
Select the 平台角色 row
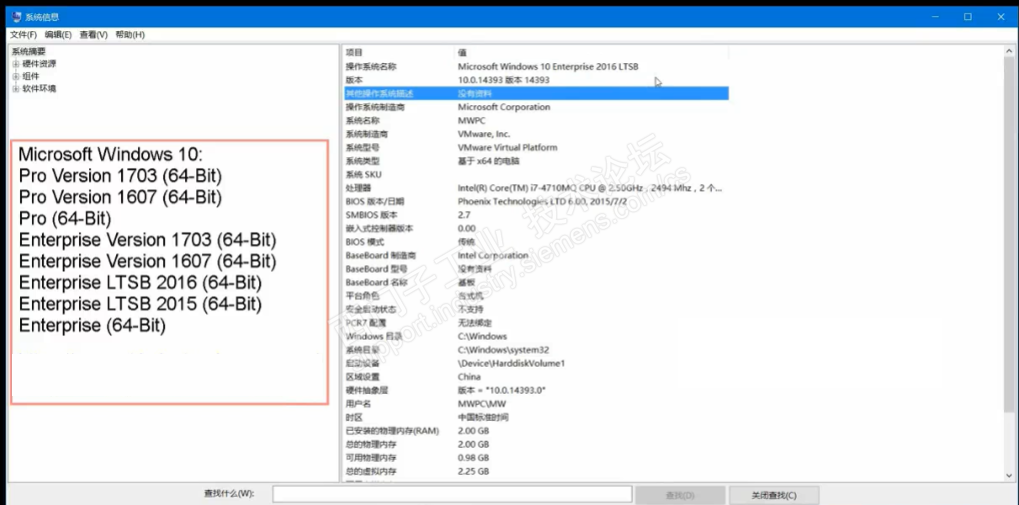tap(535, 296)
